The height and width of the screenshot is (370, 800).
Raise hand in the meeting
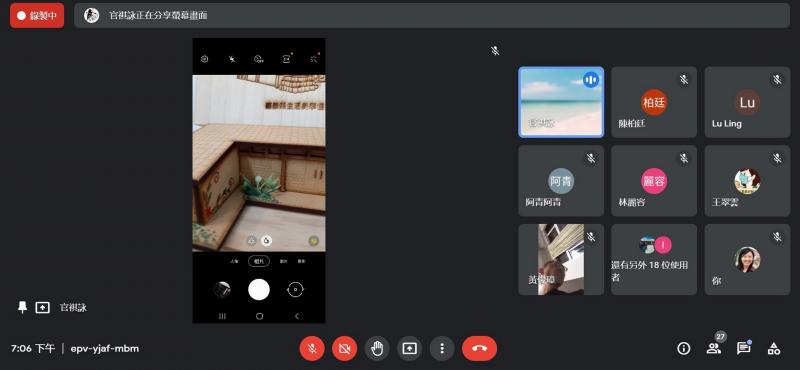377,349
